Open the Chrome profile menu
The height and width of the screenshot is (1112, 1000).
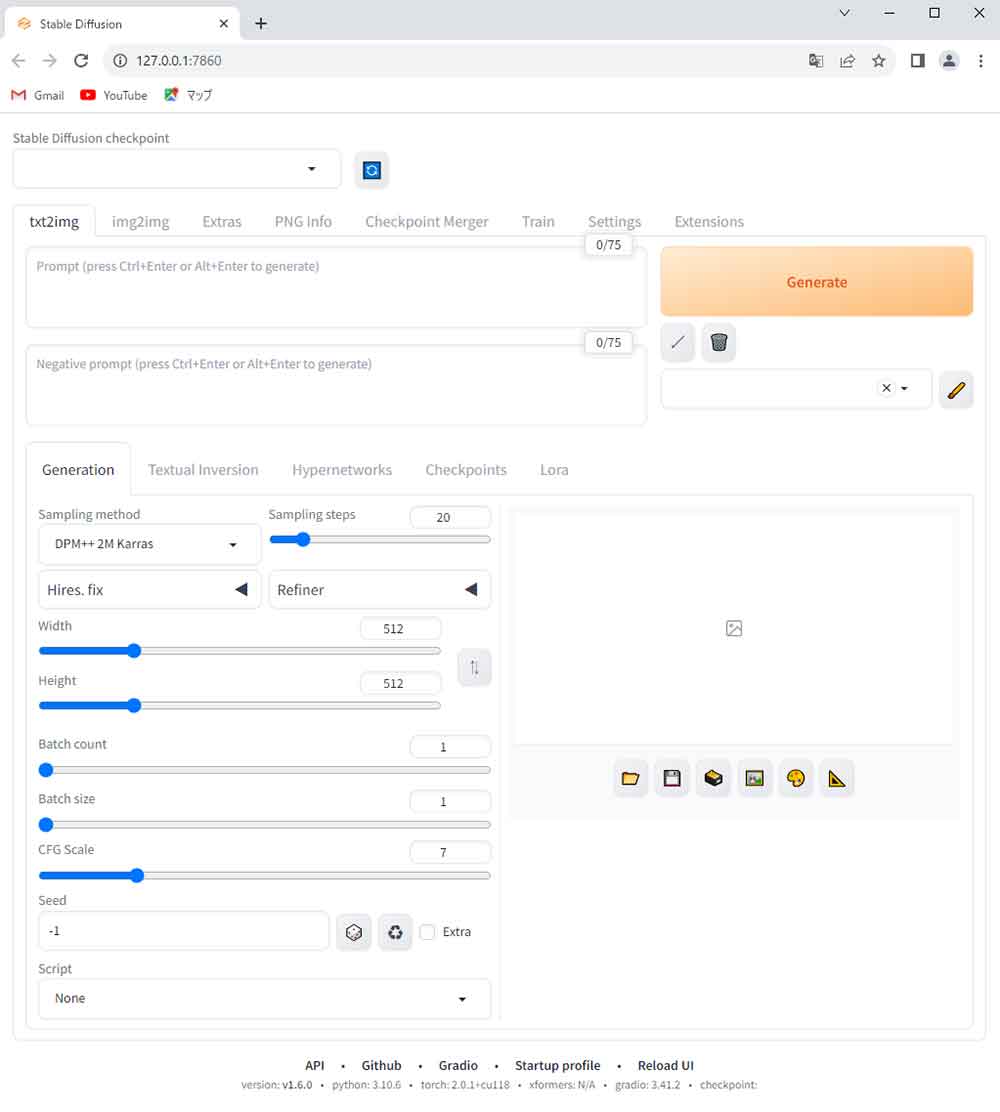point(949,61)
